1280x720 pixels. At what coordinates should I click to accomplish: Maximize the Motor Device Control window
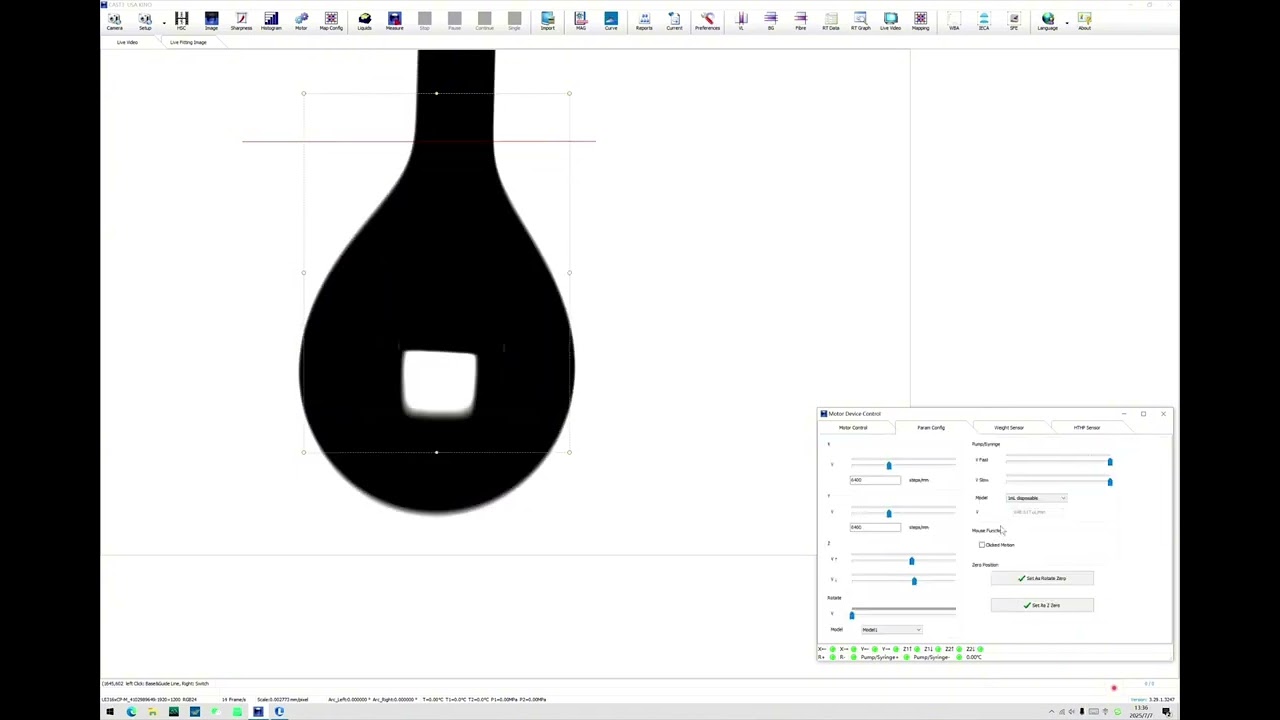[1143, 413]
